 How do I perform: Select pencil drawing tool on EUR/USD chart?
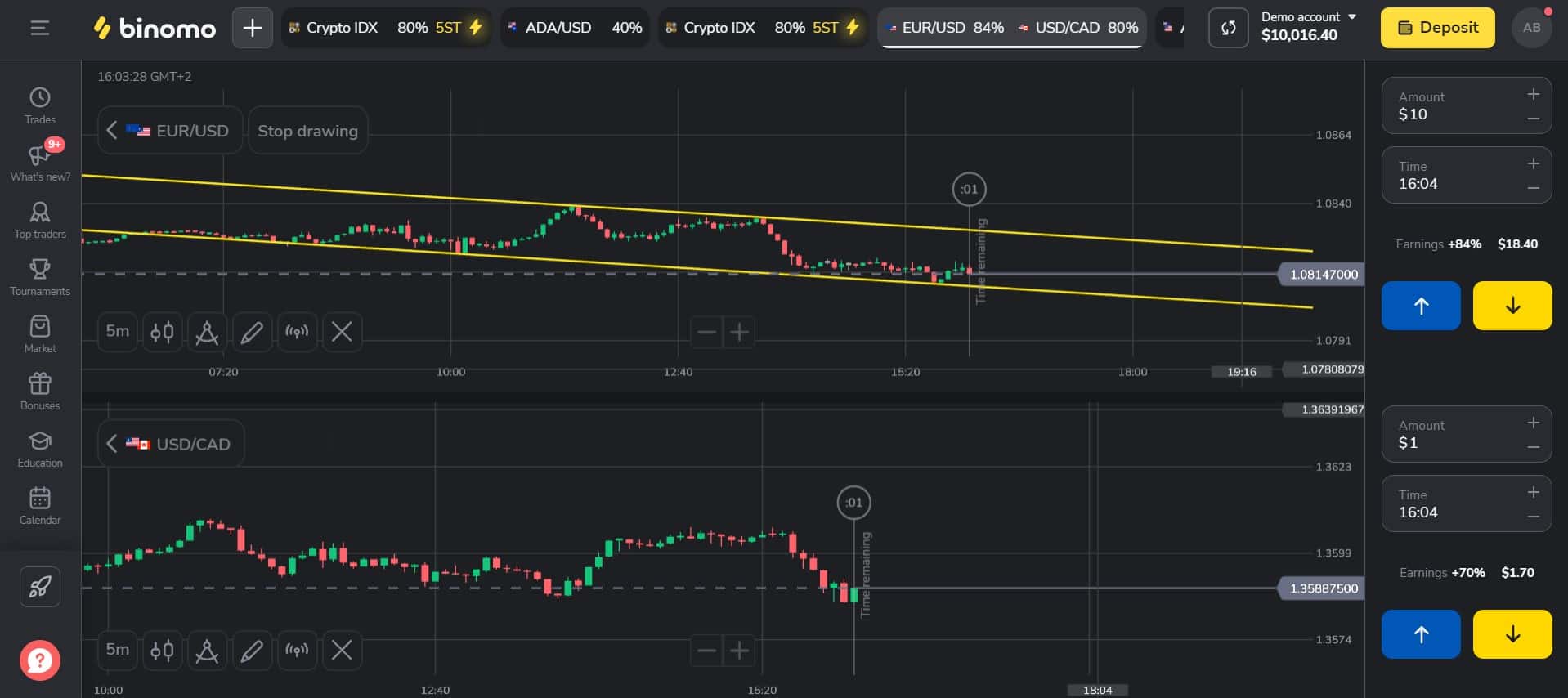252,332
